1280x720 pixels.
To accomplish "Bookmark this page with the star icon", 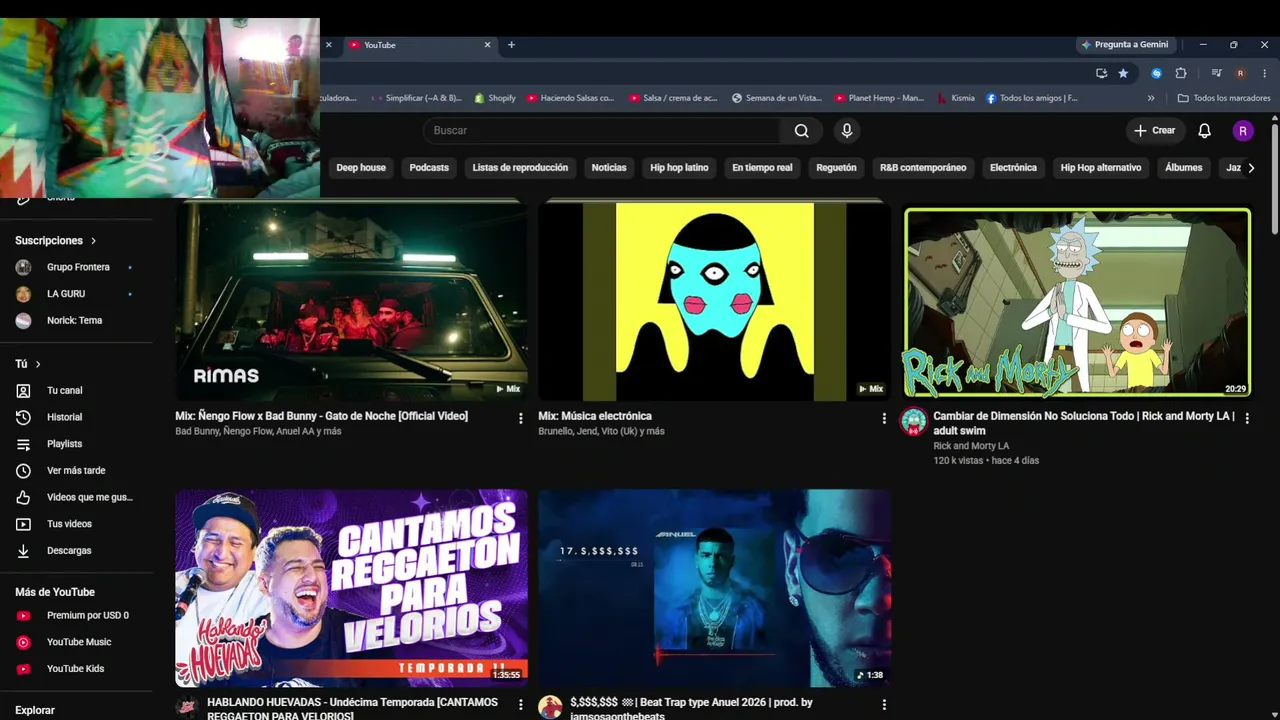I will click(x=1123, y=73).
